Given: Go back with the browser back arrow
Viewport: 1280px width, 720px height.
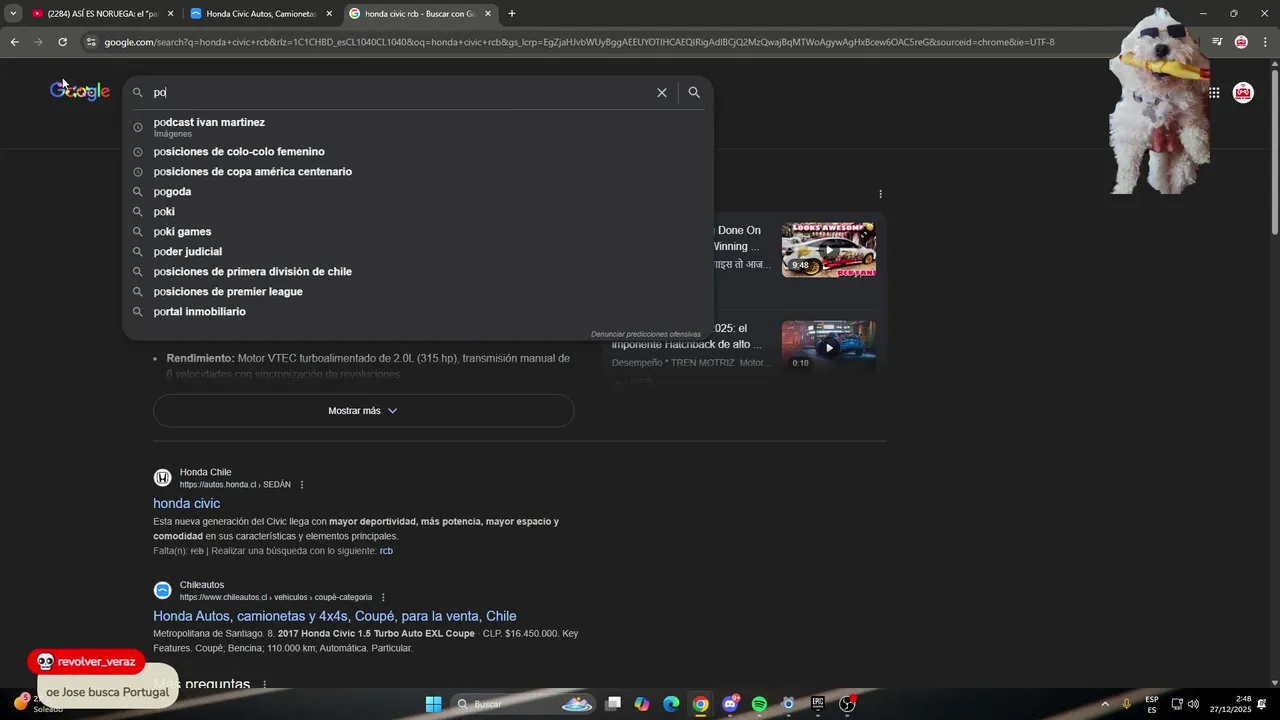Looking at the screenshot, I should [x=14, y=42].
